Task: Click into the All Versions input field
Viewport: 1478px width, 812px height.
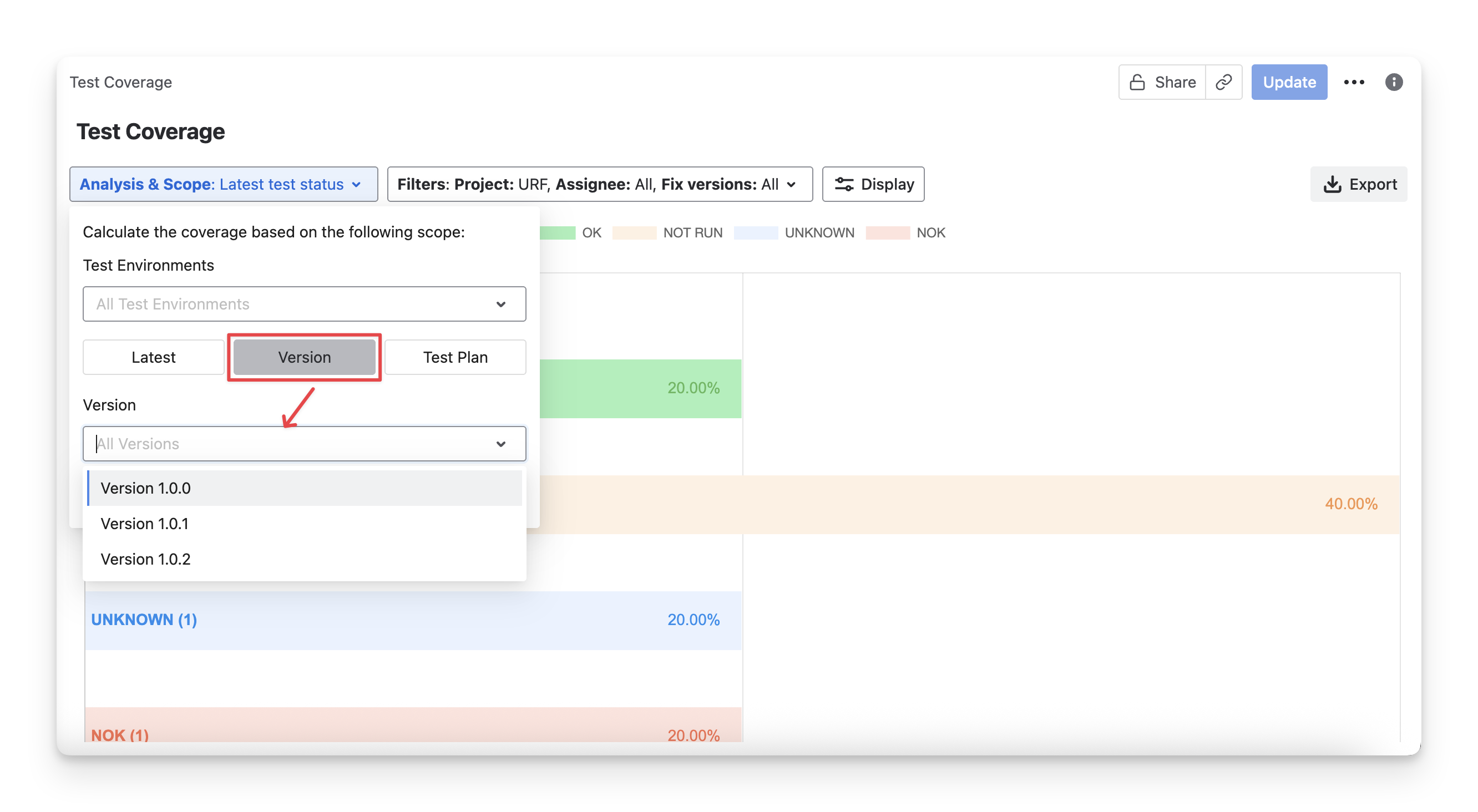Action: [x=287, y=444]
